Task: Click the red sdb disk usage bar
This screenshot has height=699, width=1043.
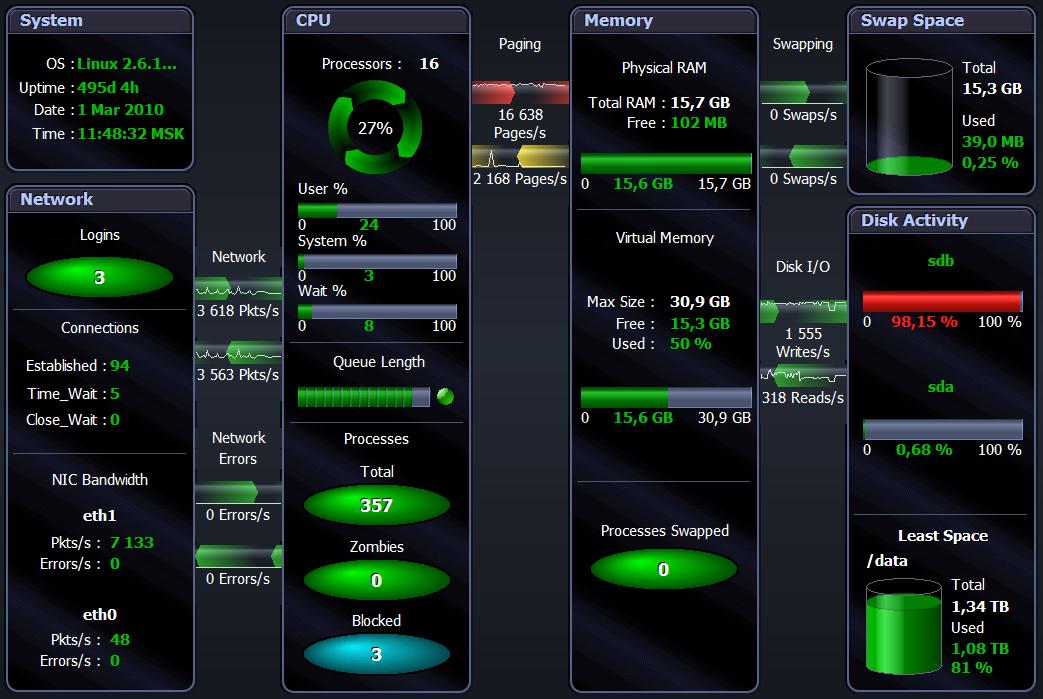Action: 942,302
